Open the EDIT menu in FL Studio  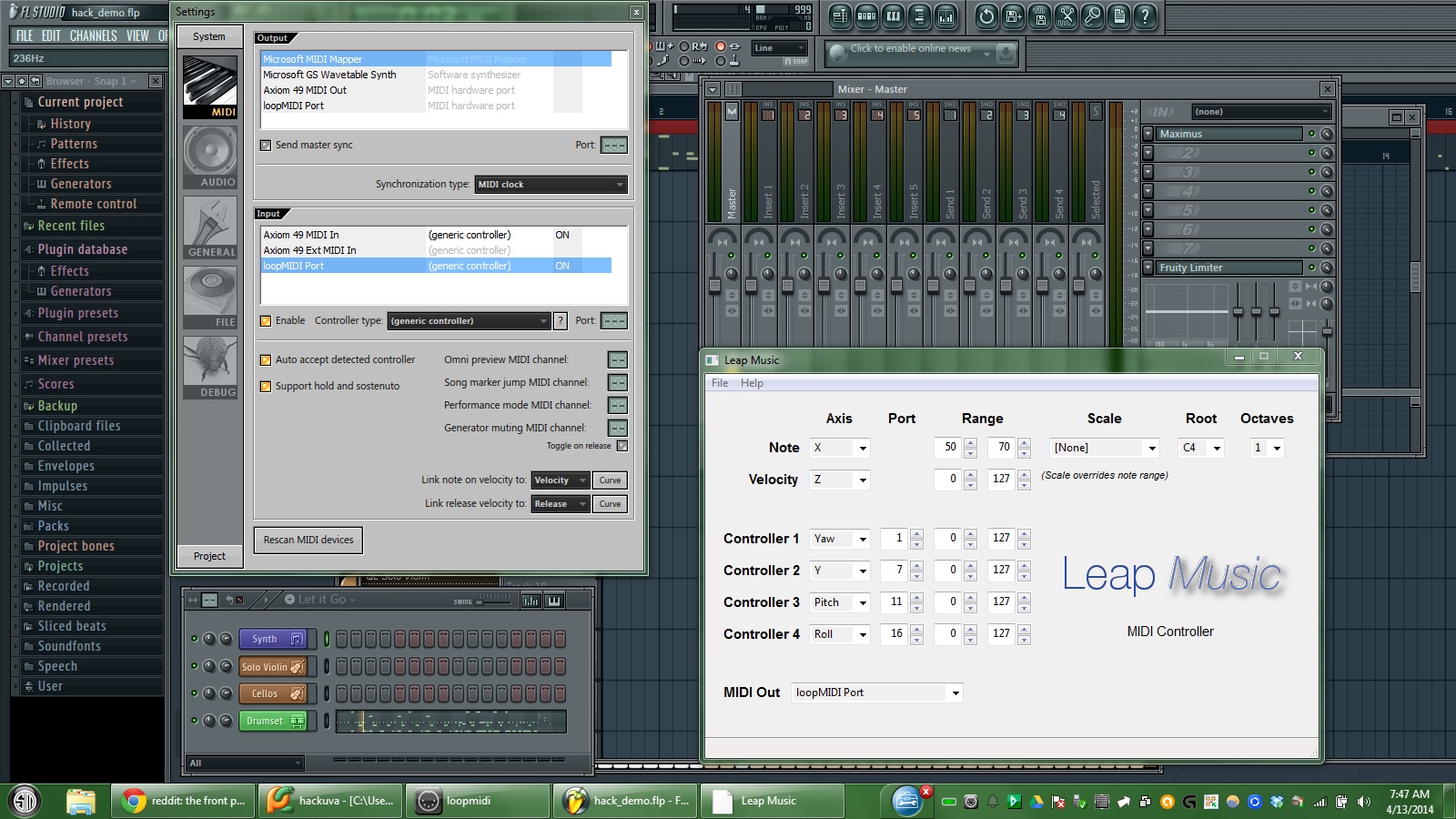click(51, 35)
